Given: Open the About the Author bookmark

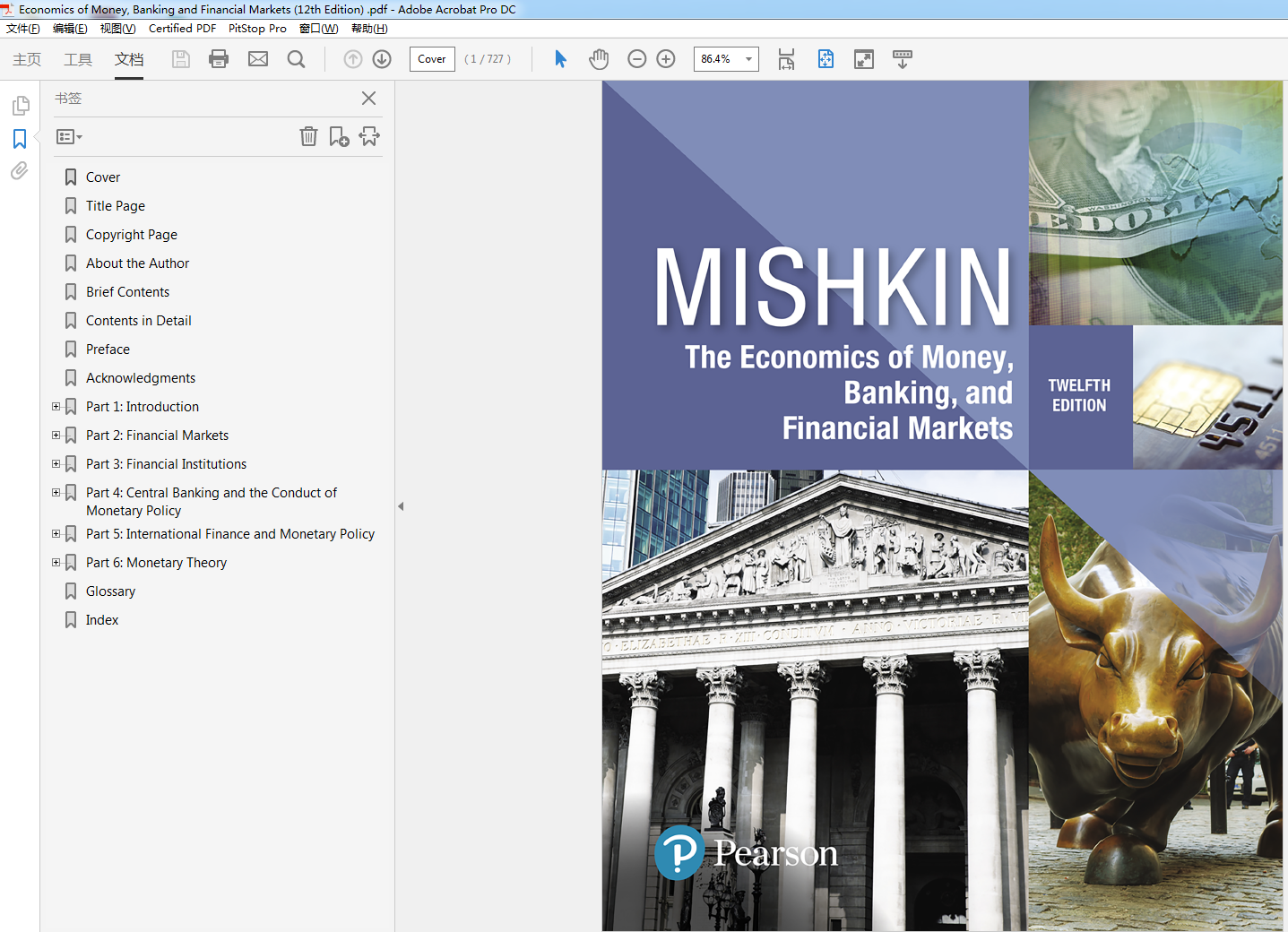Looking at the screenshot, I should [138, 263].
